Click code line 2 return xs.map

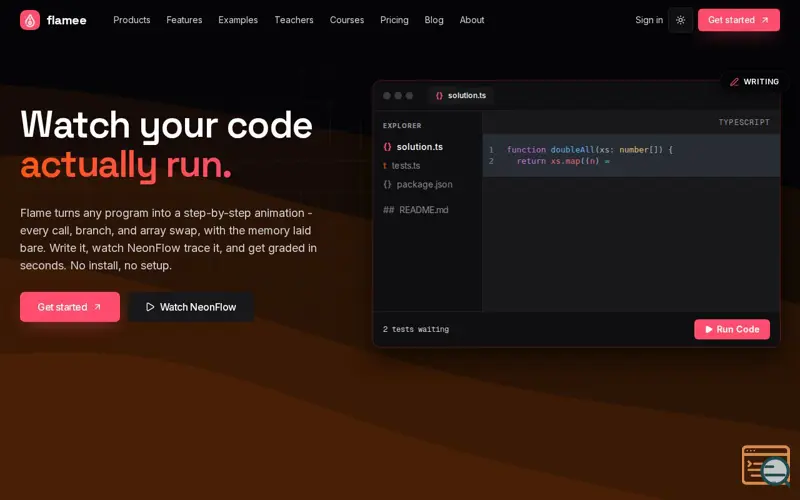(x=563, y=161)
